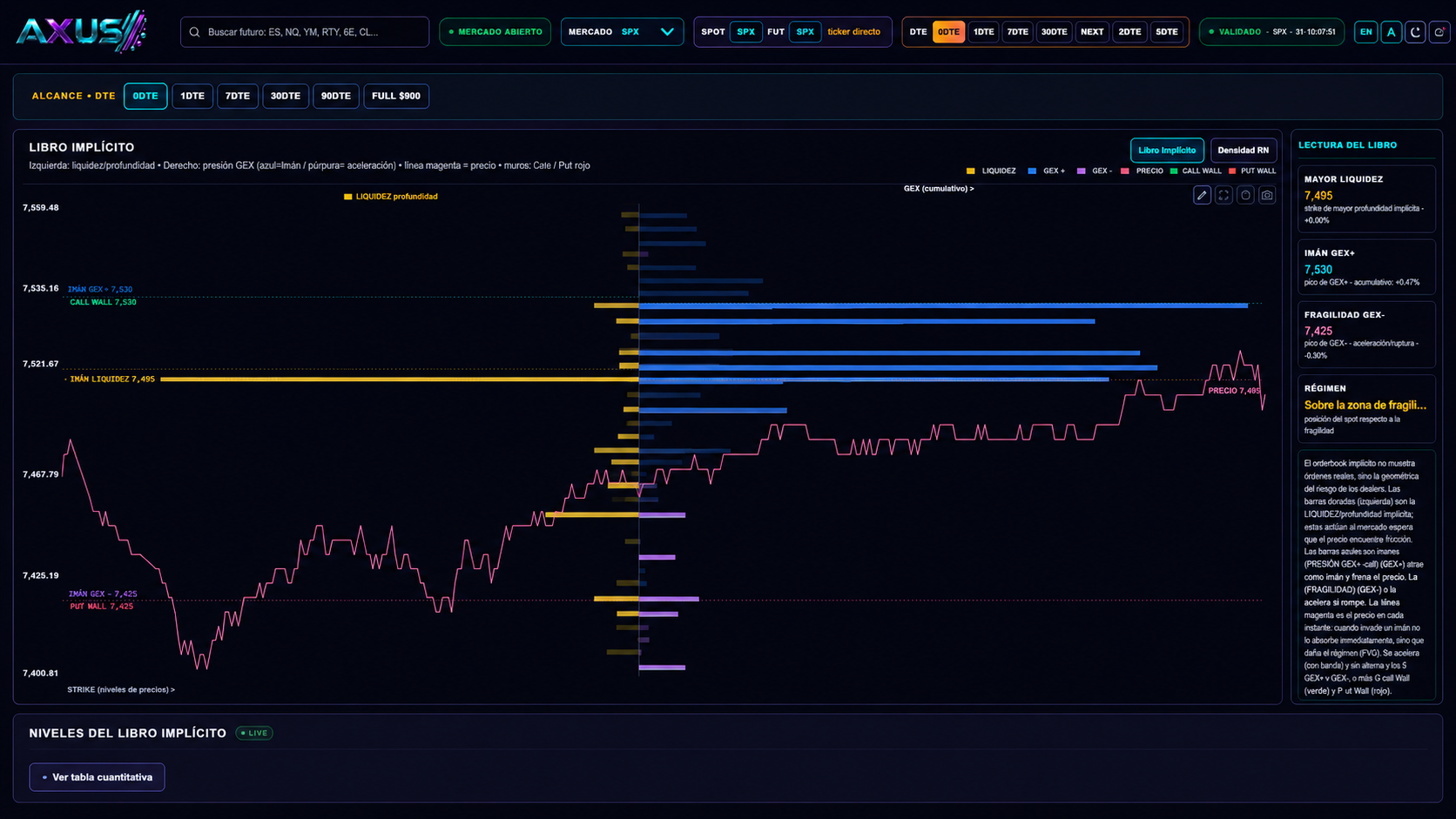Click Imán GEX+ value 7,530
The width and height of the screenshot is (1456, 819).
[1318, 270]
